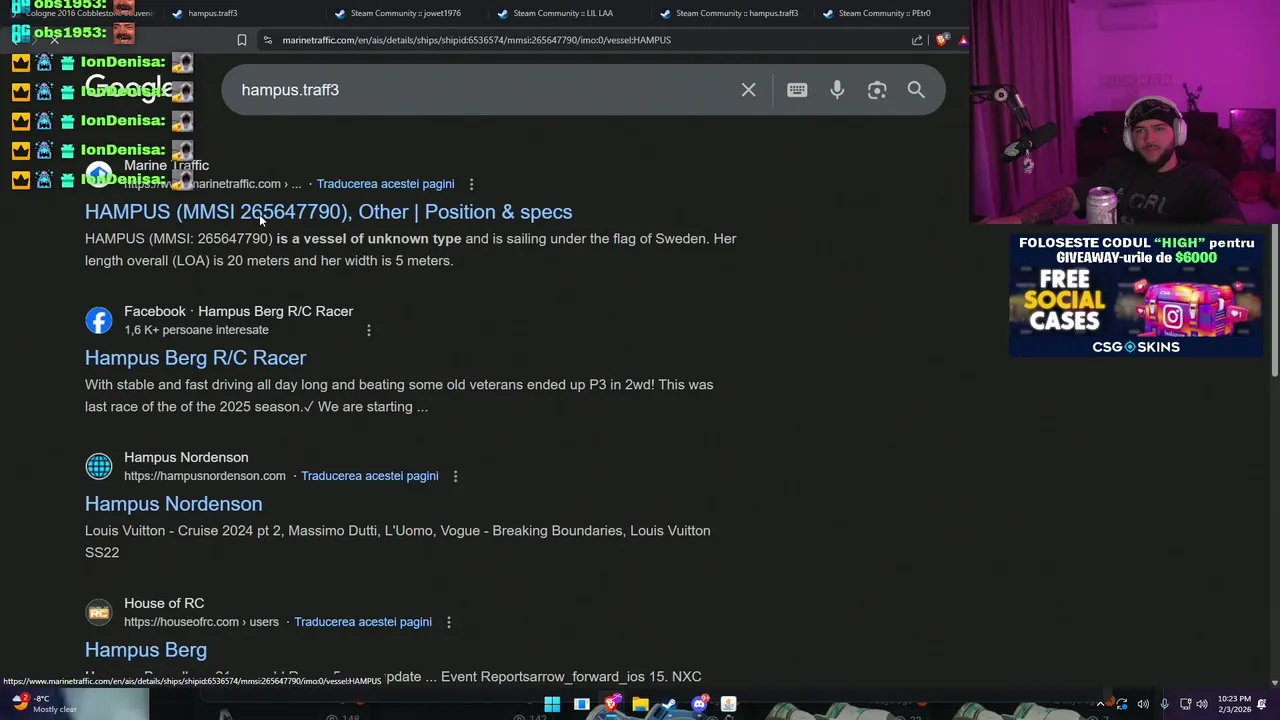The width and height of the screenshot is (1280, 720).
Task: Show hidden system tray icons
Action: pyautogui.click(x=1101, y=704)
